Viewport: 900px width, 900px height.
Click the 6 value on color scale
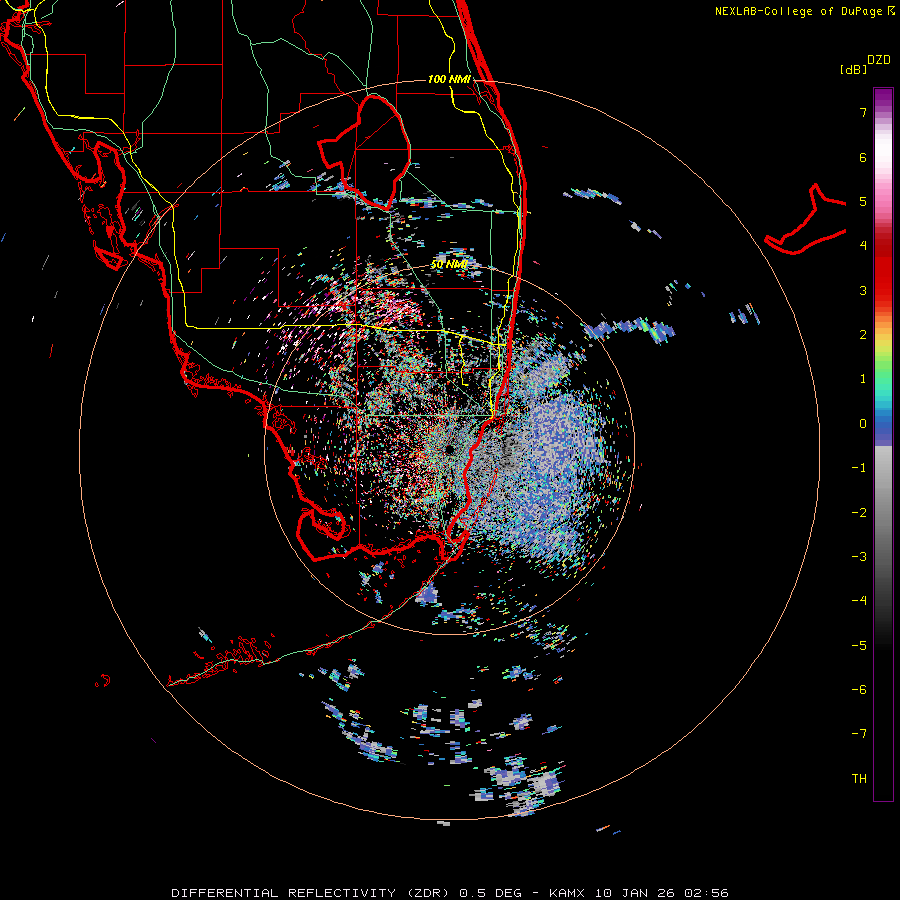tap(863, 157)
